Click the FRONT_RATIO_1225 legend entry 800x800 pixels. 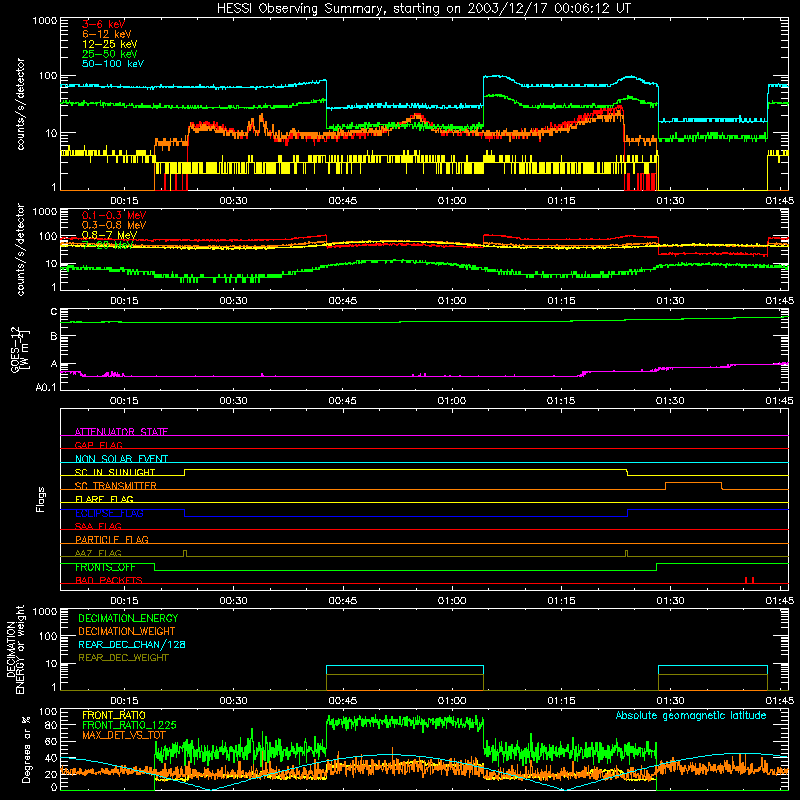pyautogui.click(x=129, y=725)
